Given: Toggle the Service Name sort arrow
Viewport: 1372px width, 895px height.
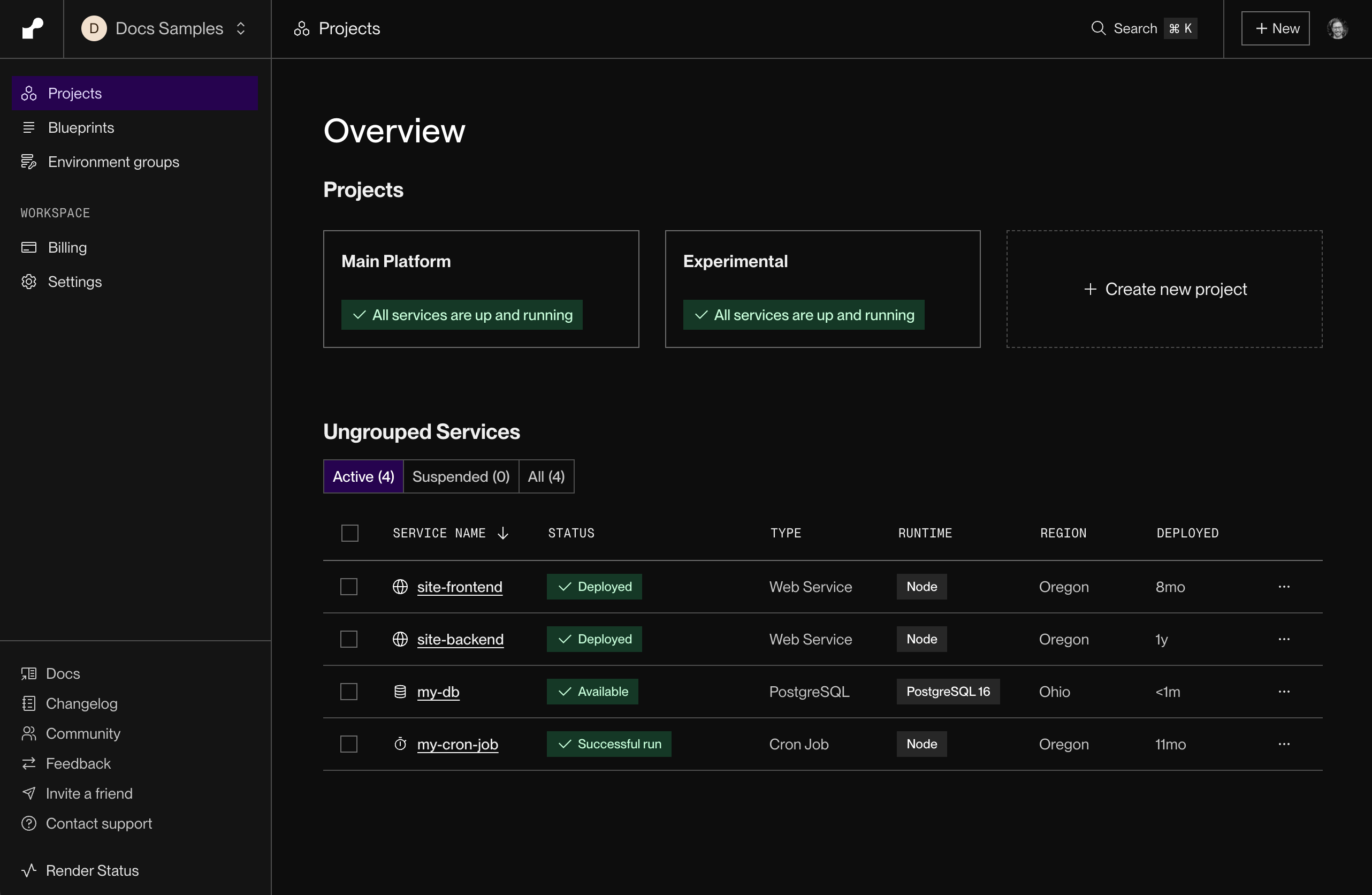Looking at the screenshot, I should click(x=502, y=533).
